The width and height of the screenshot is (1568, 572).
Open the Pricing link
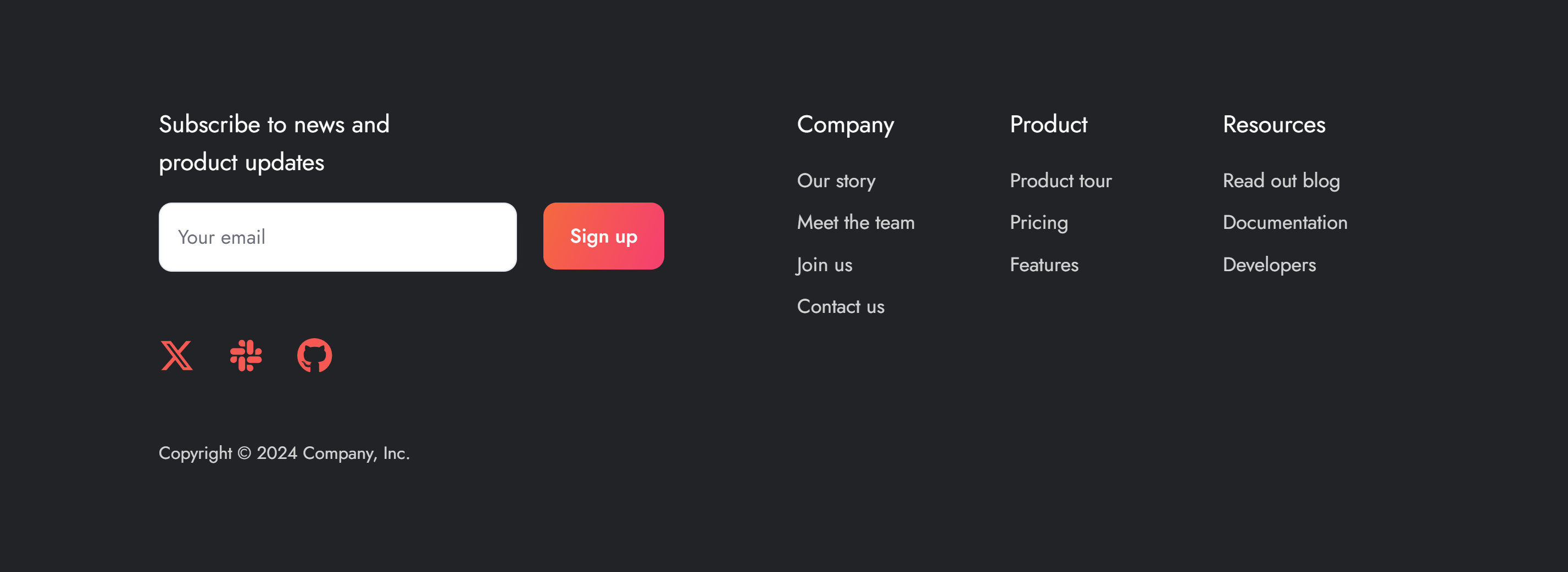[1038, 223]
